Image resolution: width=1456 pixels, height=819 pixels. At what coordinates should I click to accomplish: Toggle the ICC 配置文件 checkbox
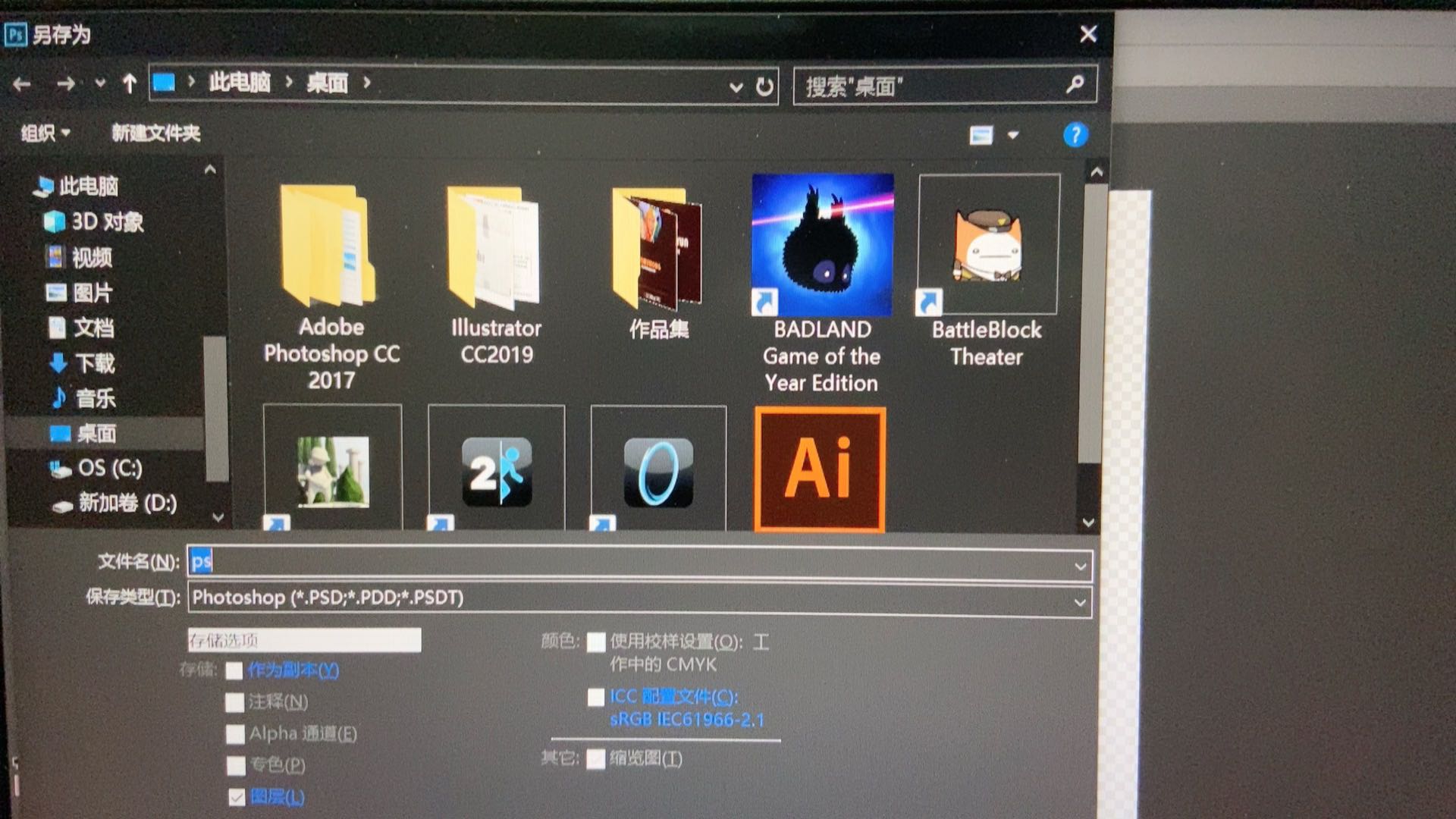pyautogui.click(x=596, y=697)
